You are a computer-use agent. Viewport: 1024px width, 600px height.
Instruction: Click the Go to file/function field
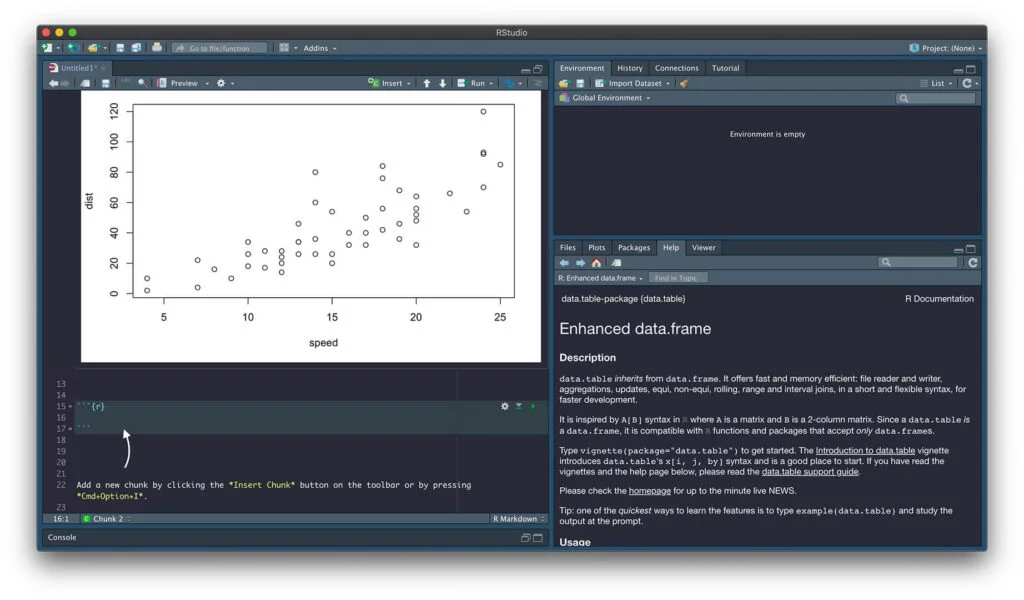(x=219, y=48)
